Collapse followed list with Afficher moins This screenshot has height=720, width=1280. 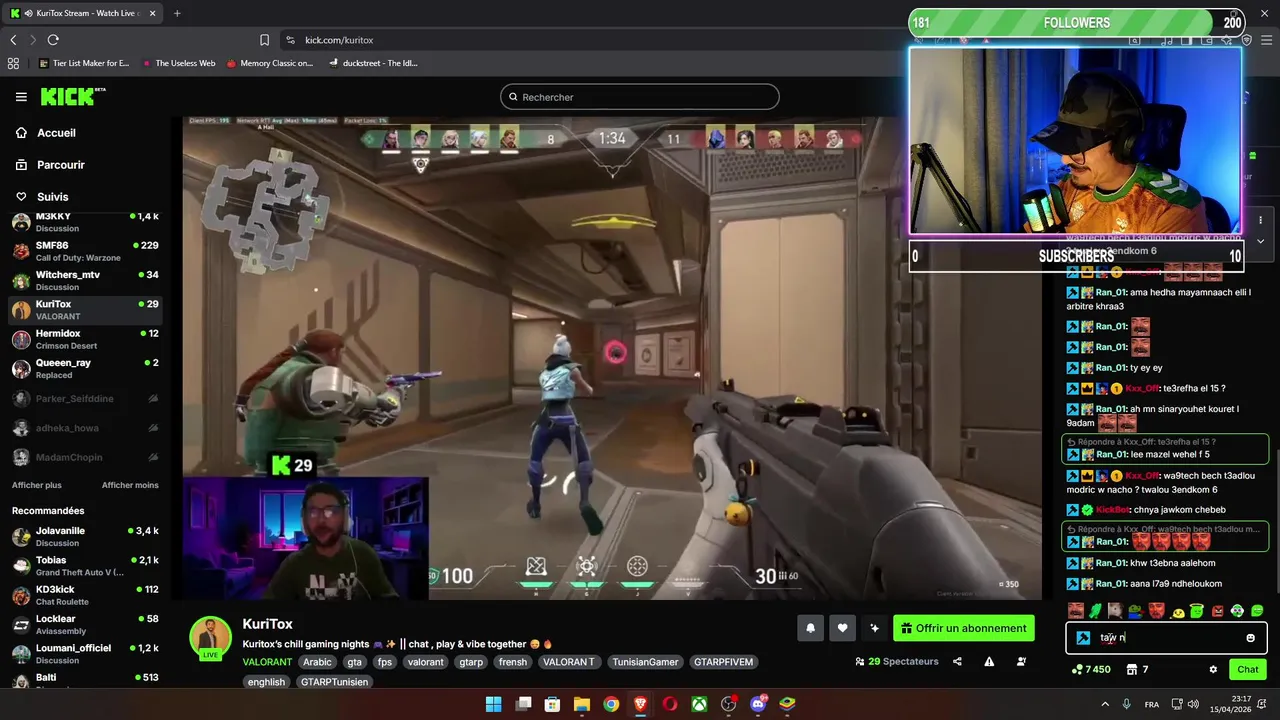click(130, 485)
